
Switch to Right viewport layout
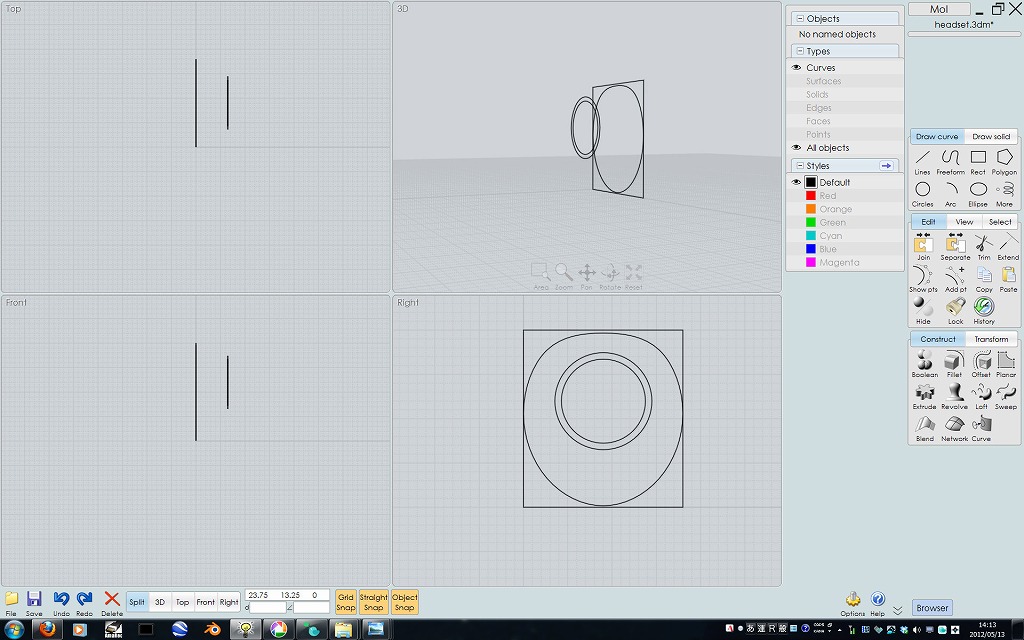point(229,602)
